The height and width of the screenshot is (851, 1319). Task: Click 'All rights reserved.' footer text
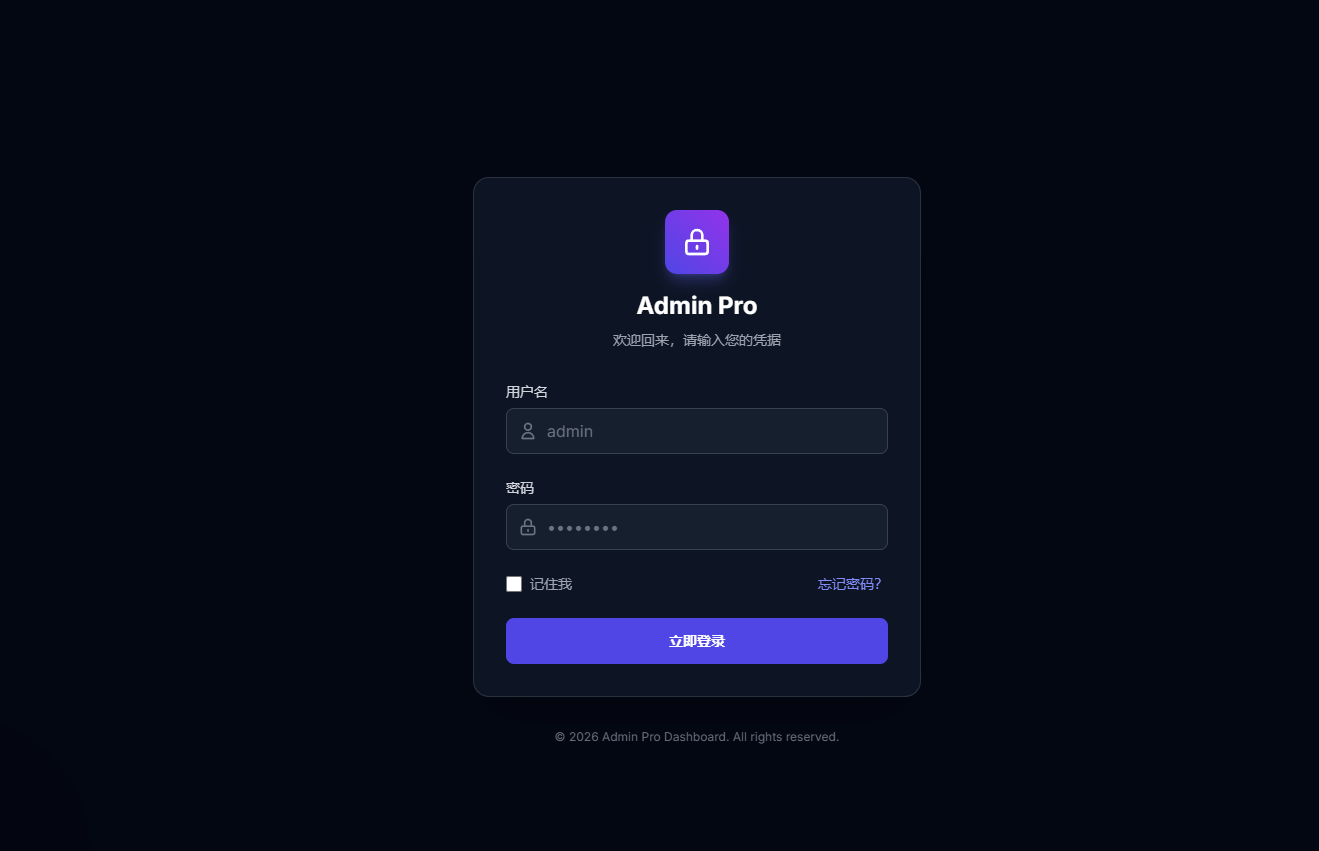[786, 737]
